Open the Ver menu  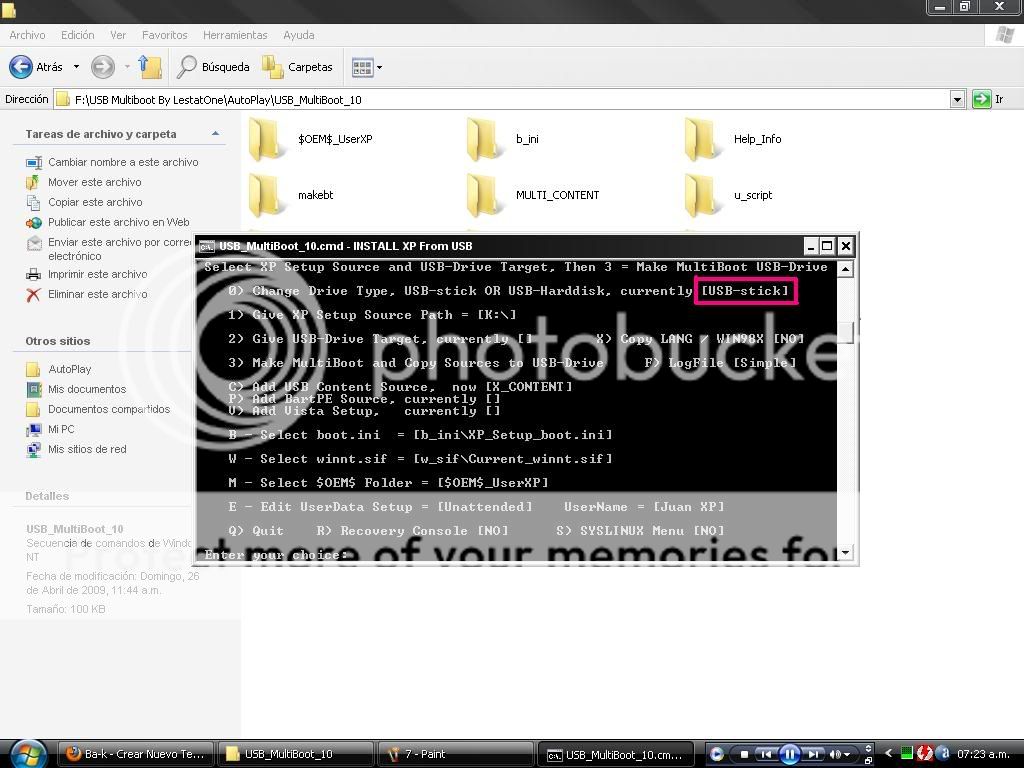(x=118, y=35)
